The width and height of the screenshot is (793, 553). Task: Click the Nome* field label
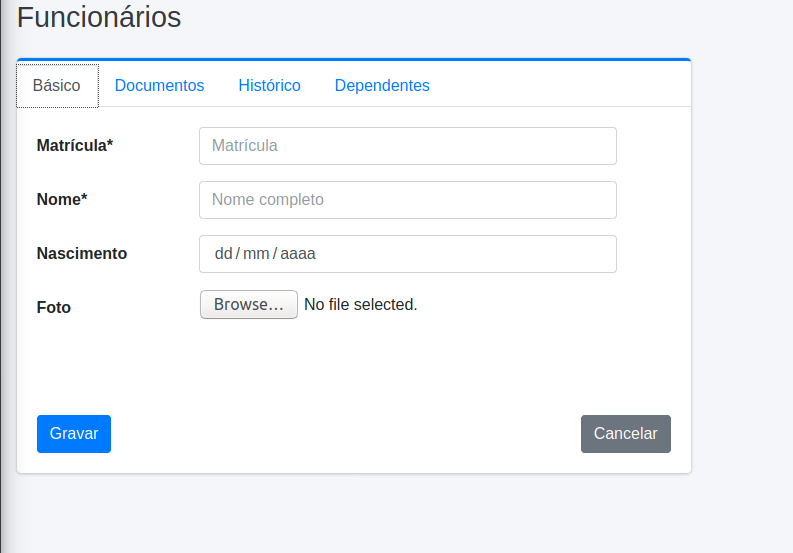coord(62,199)
